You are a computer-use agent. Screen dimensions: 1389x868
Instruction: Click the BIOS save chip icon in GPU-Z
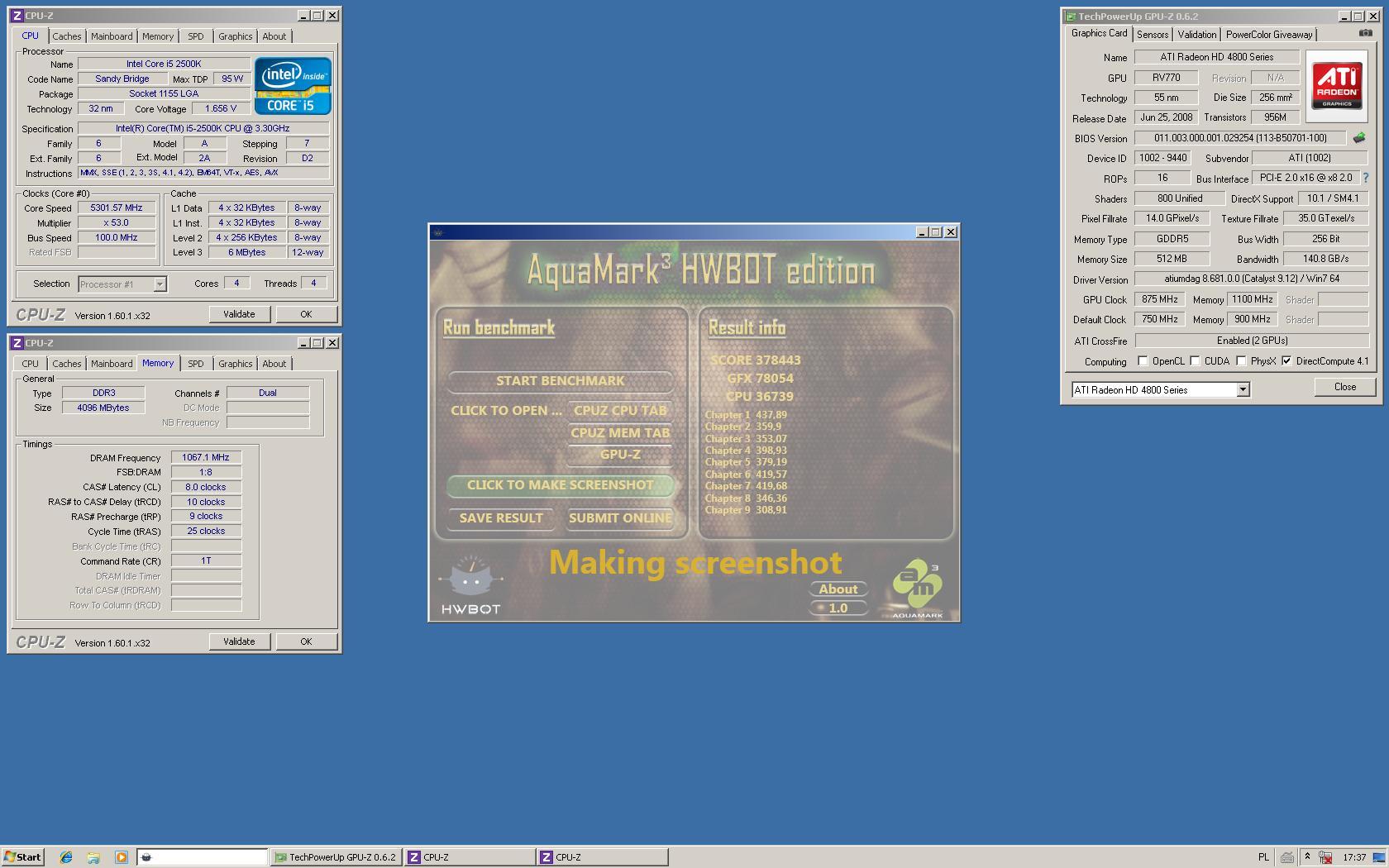(1358, 138)
